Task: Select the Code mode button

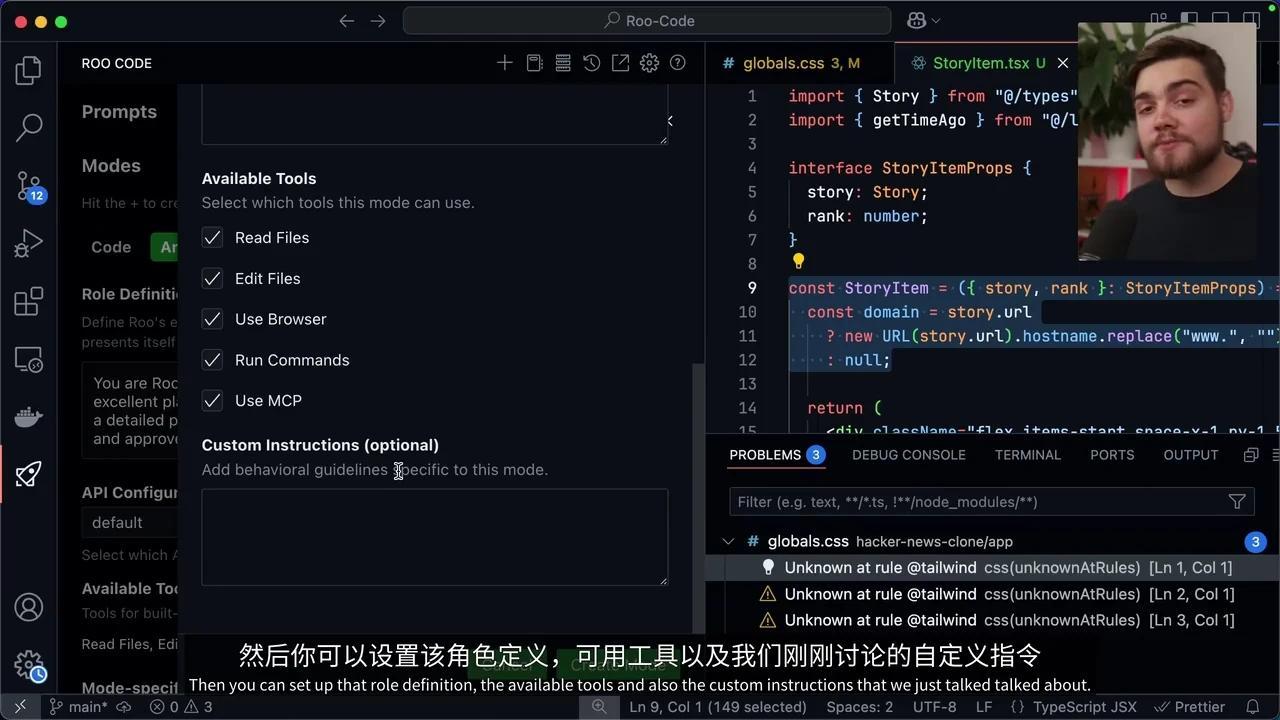Action: 110,247
